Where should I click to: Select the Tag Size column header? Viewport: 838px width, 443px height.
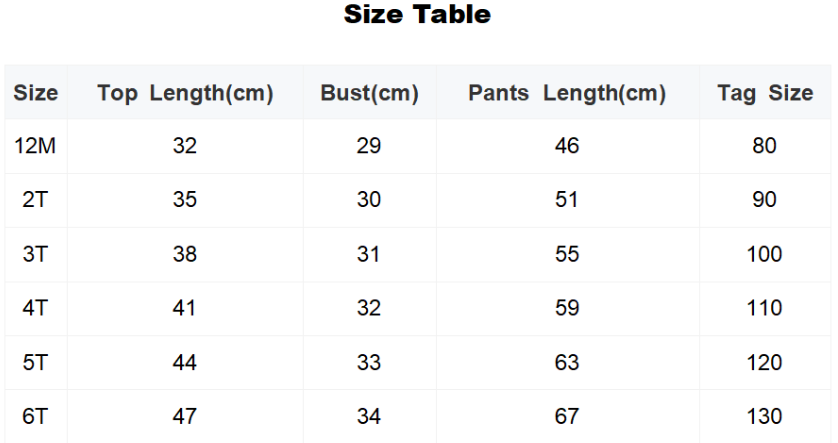[x=765, y=94]
